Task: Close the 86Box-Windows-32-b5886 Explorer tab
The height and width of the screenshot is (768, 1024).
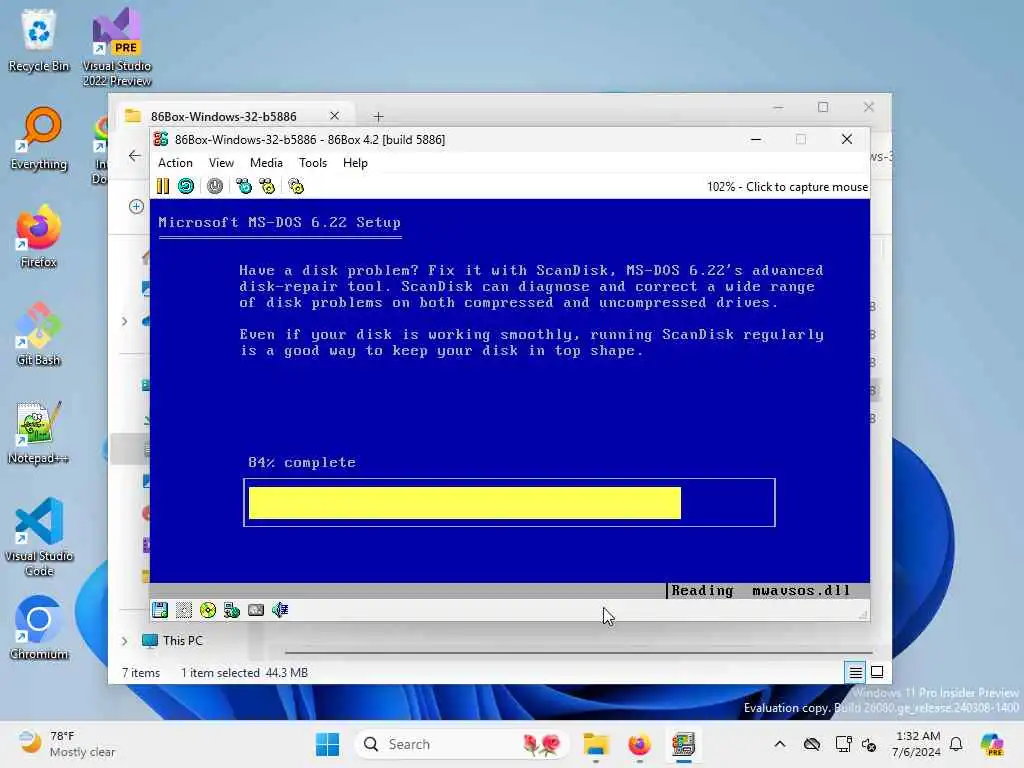Action: [334, 116]
